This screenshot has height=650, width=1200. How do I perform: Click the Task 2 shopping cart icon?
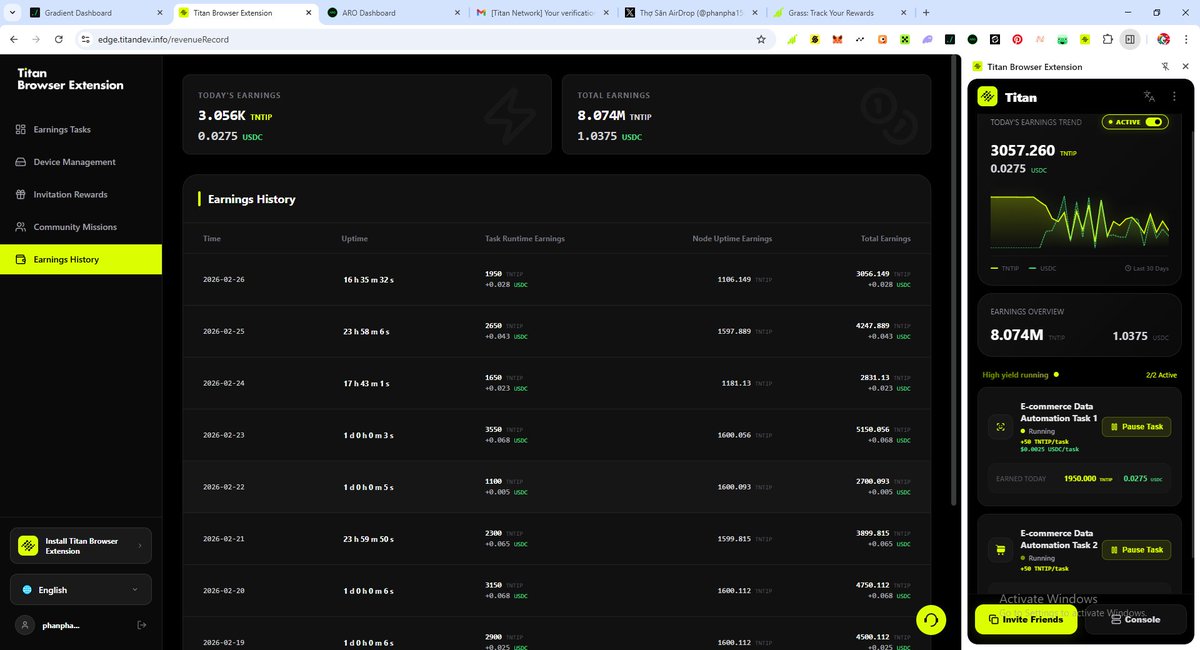[1000, 550]
